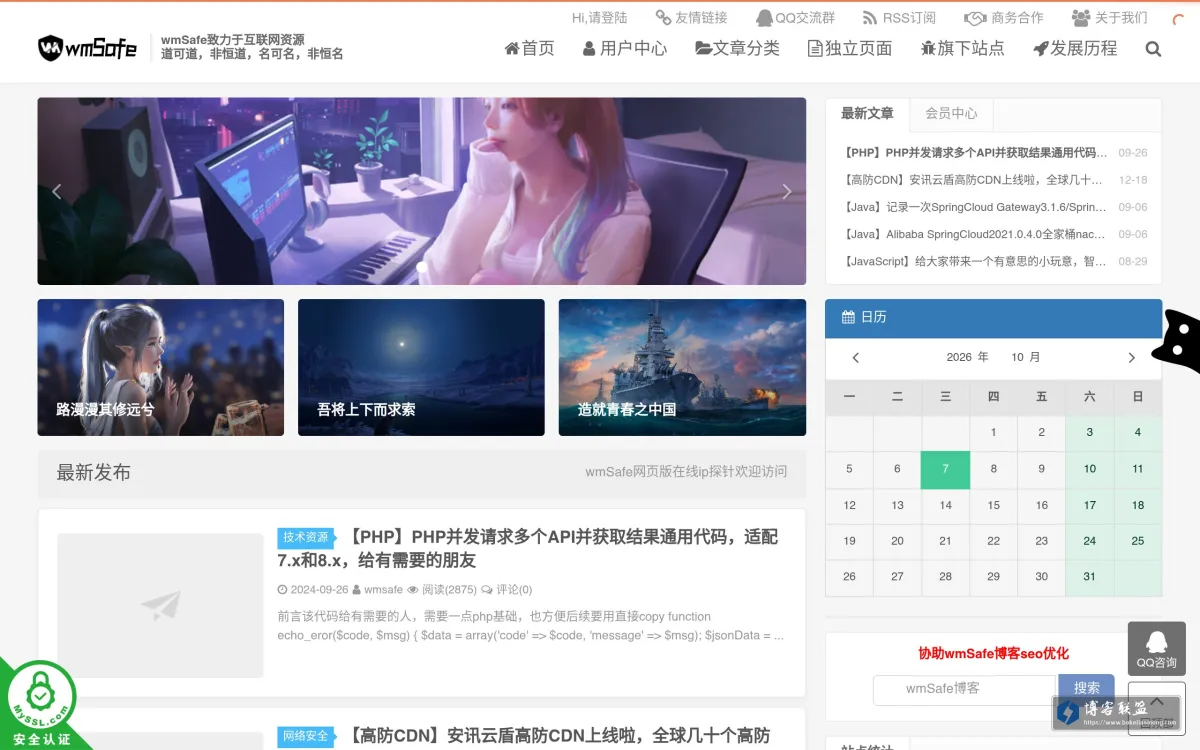The height and width of the screenshot is (750, 1200).
Task: Click 技术资源 category tag
Action: coord(305,537)
